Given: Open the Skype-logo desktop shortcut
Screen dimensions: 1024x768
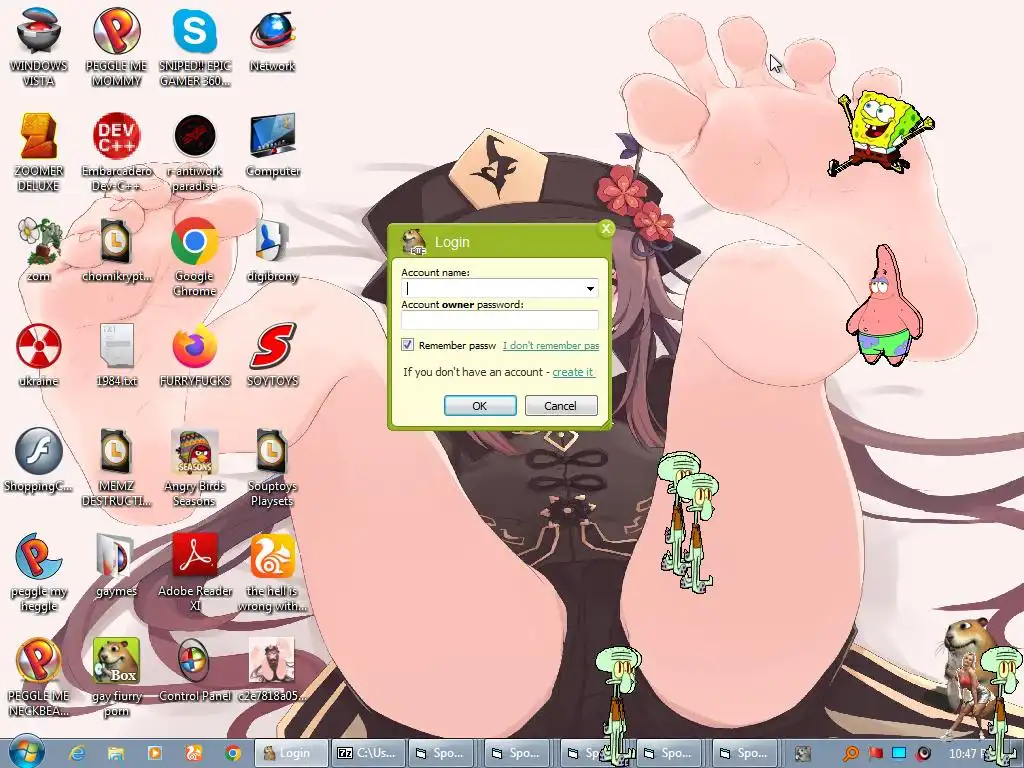Looking at the screenshot, I should coord(195,46).
